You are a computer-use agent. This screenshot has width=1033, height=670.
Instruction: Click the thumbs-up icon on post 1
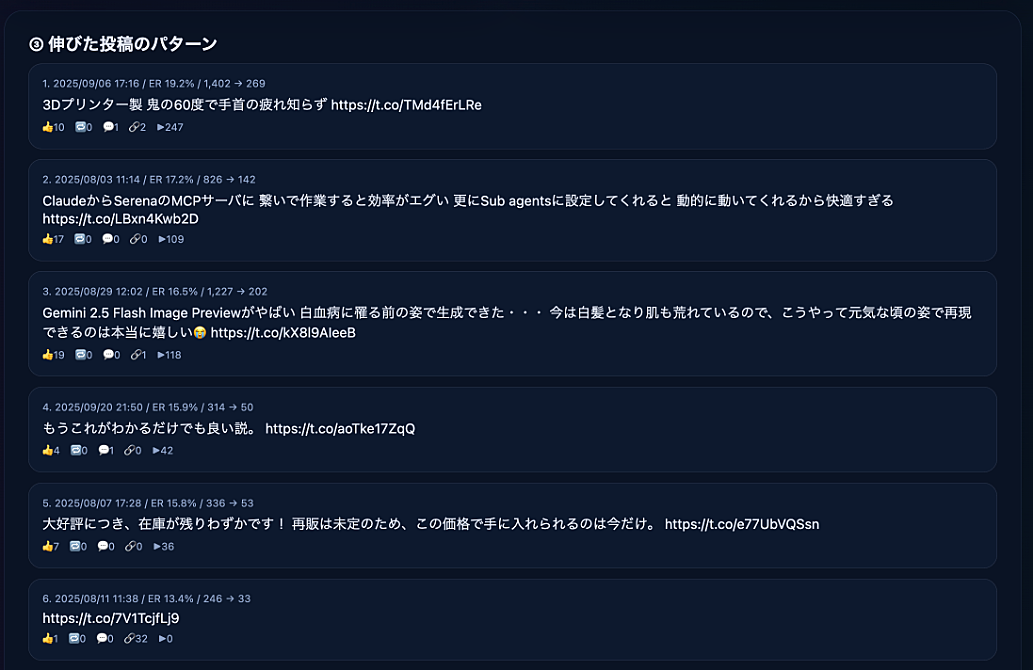point(47,127)
